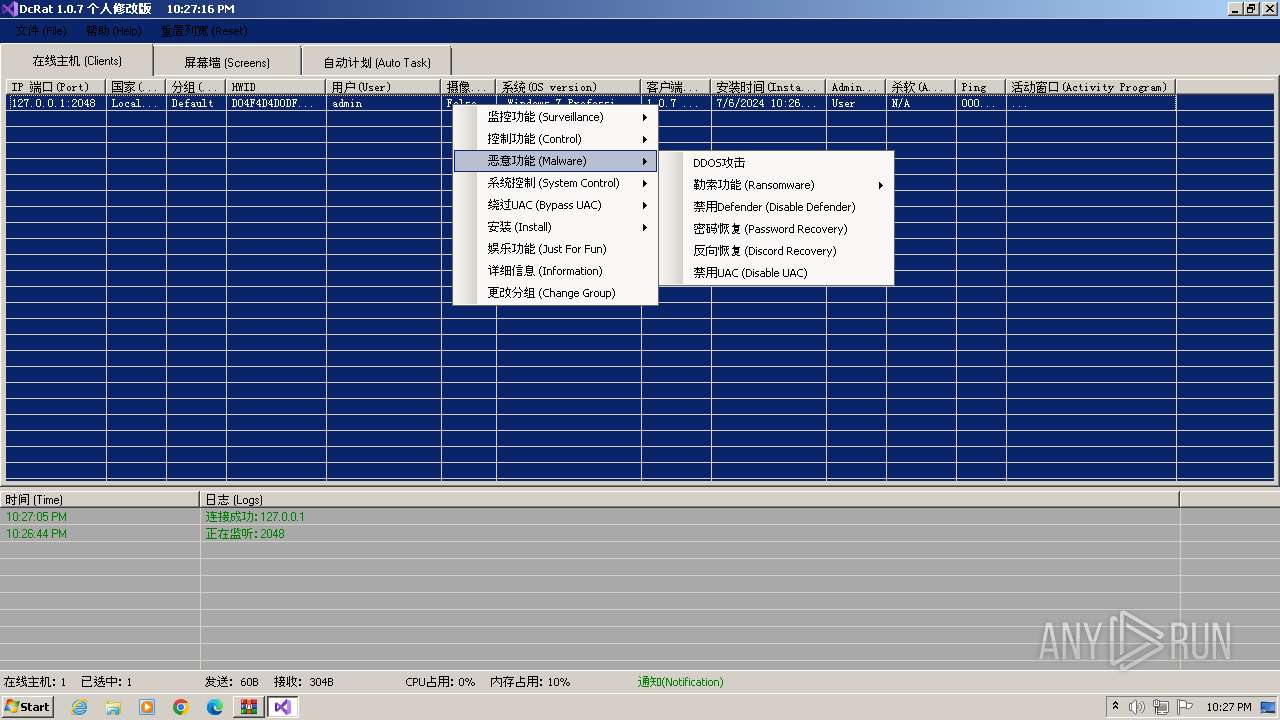
Task: Expand 控制功能 (Control) submenu
Action: 556,139
